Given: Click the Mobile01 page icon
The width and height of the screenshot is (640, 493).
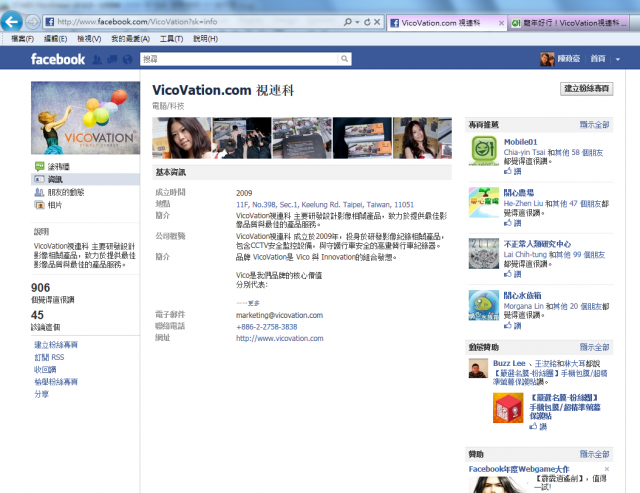Looking at the screenshot, I should 484,151.
